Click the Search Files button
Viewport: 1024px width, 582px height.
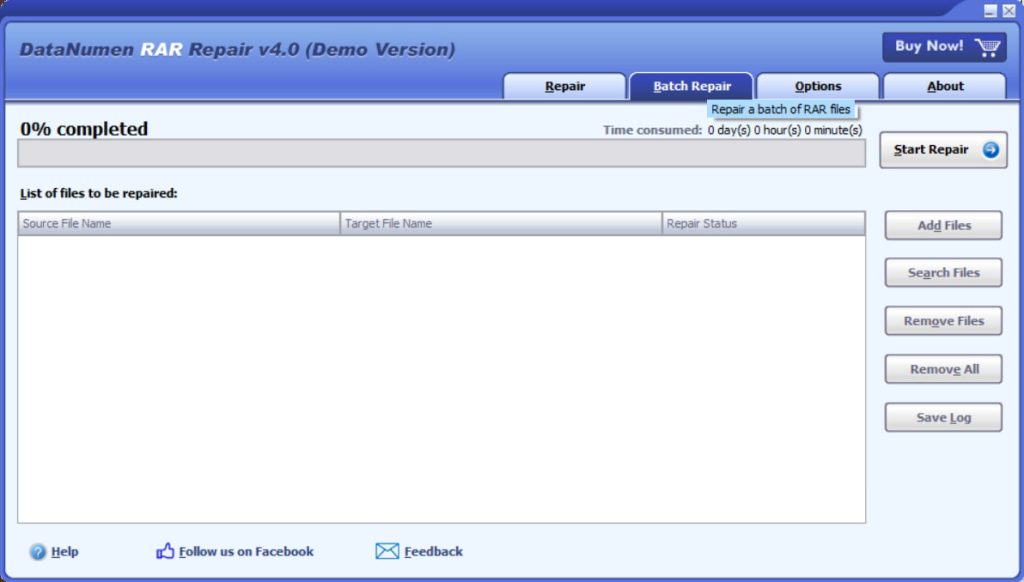tap(944, 273)
